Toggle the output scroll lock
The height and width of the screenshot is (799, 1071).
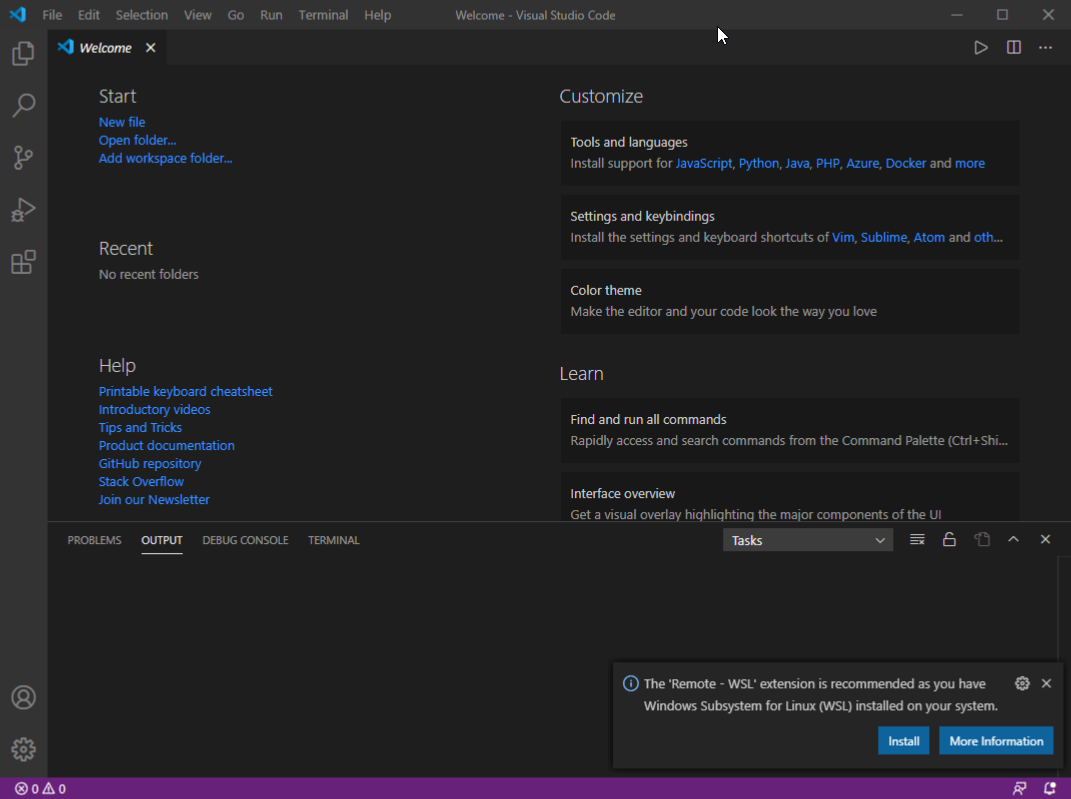949,540
